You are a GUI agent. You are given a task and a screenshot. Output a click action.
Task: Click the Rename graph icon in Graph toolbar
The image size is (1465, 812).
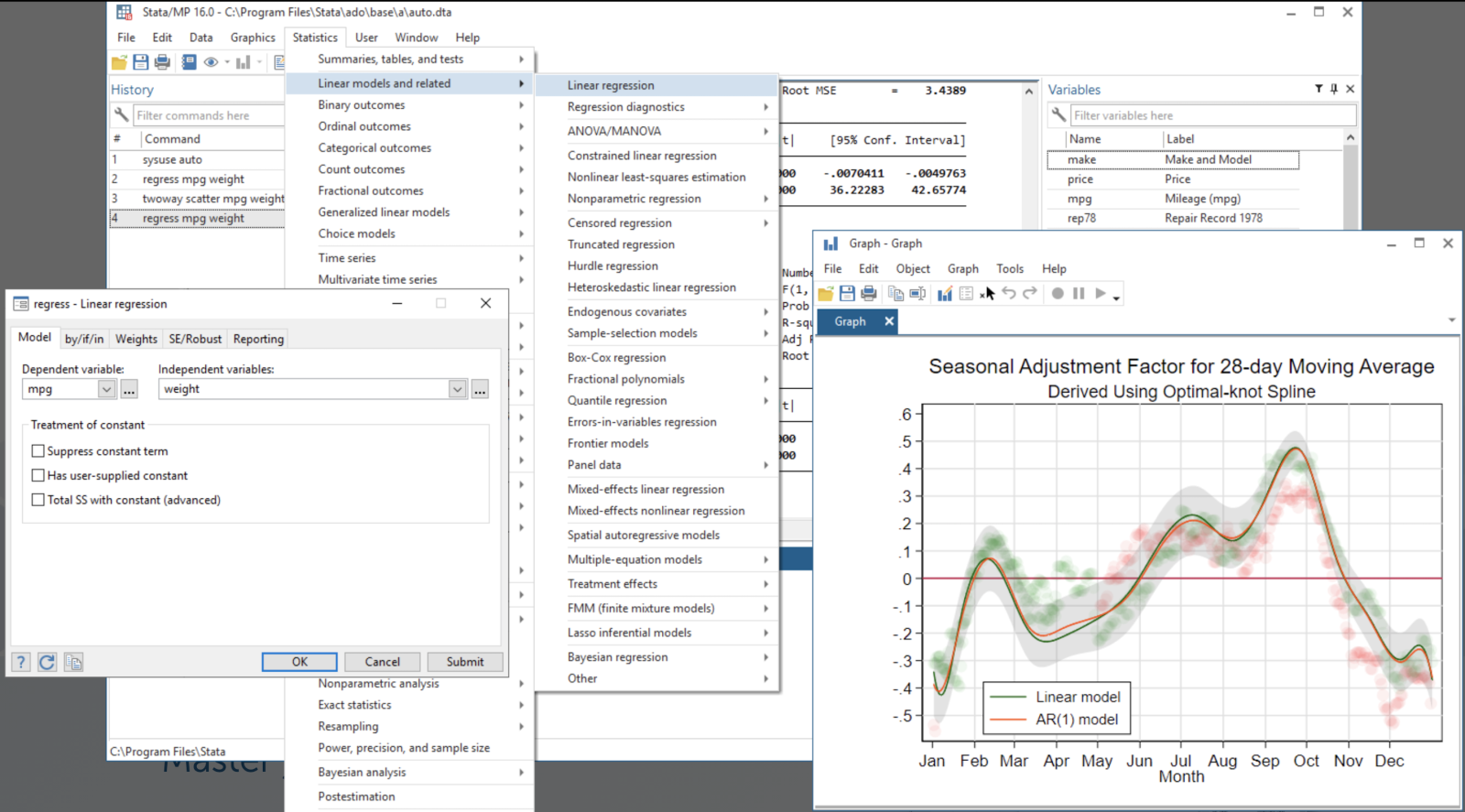[917, 294]
